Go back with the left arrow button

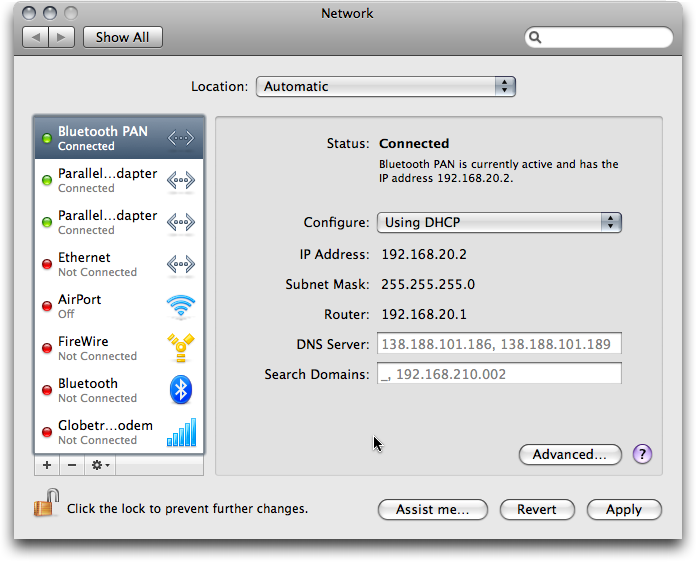[36, 37]
